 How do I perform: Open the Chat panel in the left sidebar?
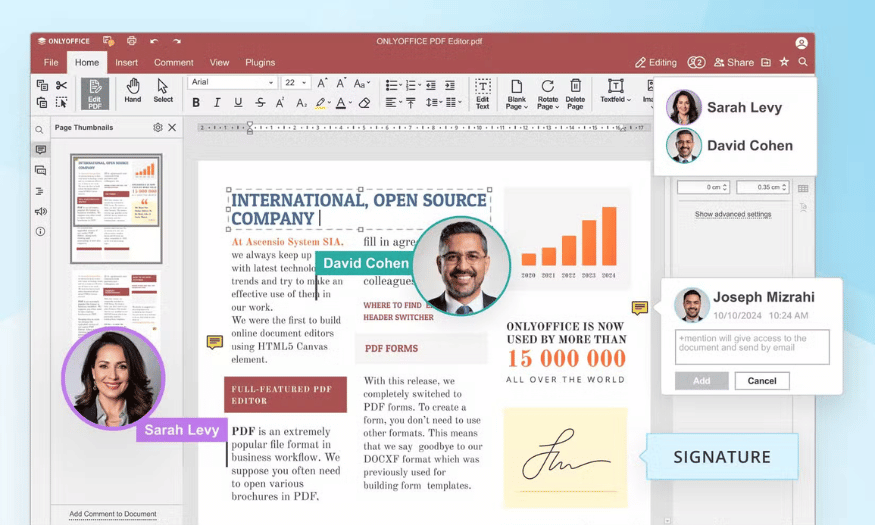click(x=40, y=170)
